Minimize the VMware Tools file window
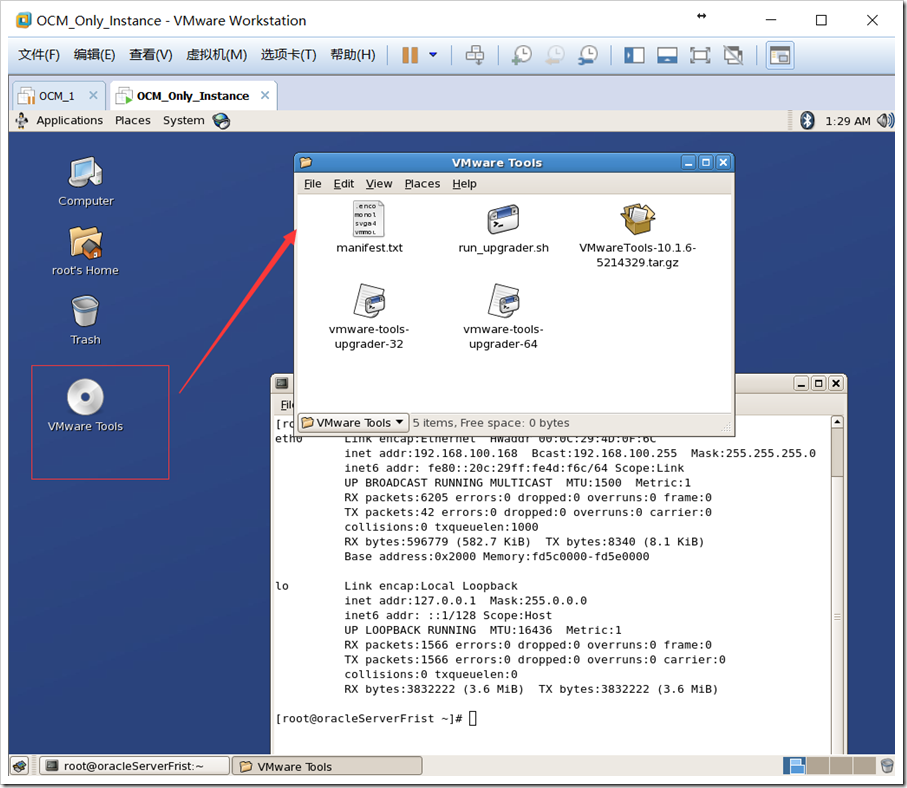The width and height of the screenshot is (907, 788). click(688, 163)
